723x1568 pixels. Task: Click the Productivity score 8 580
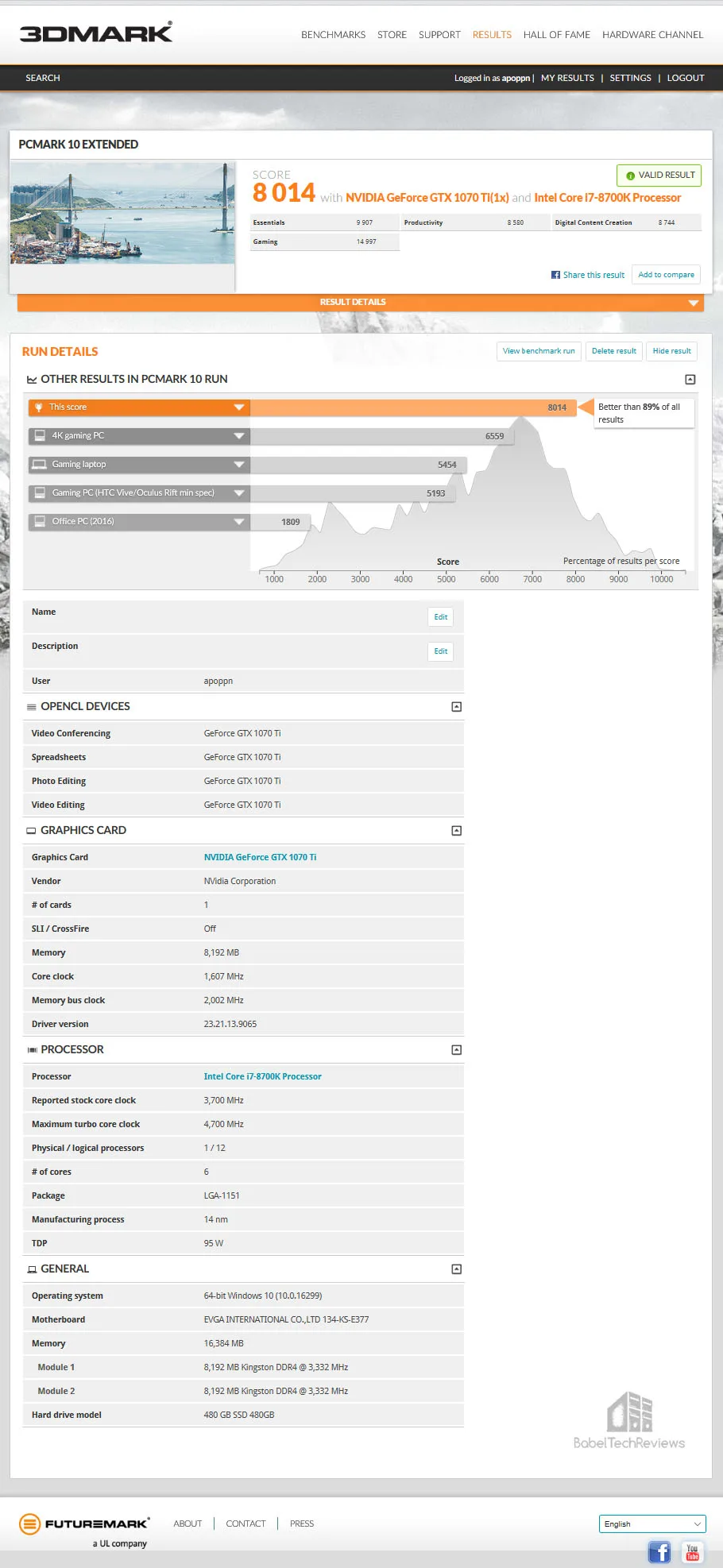[516, 222]
